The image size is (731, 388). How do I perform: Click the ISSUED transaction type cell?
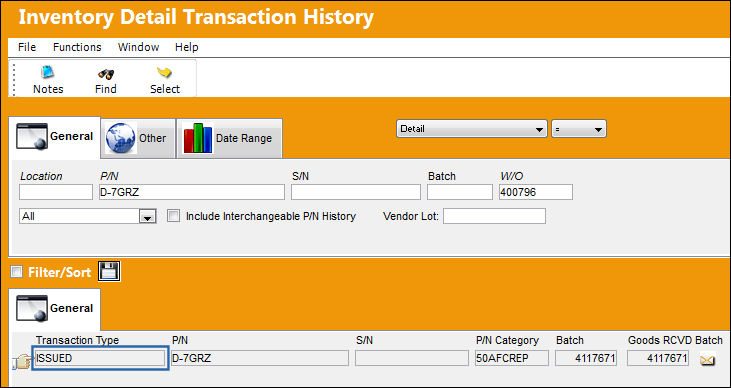[100, 358]
